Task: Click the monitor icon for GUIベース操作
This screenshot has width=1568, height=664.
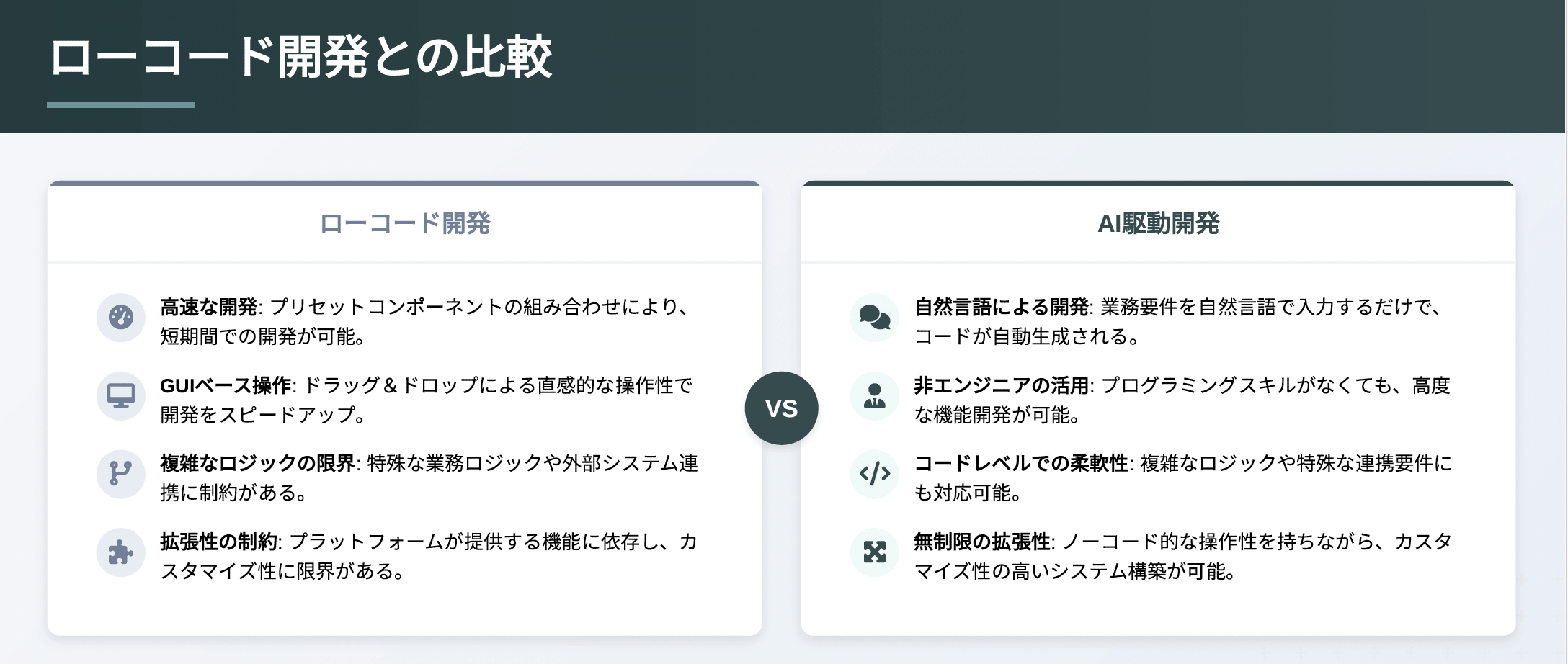Action: coord(121,395)
